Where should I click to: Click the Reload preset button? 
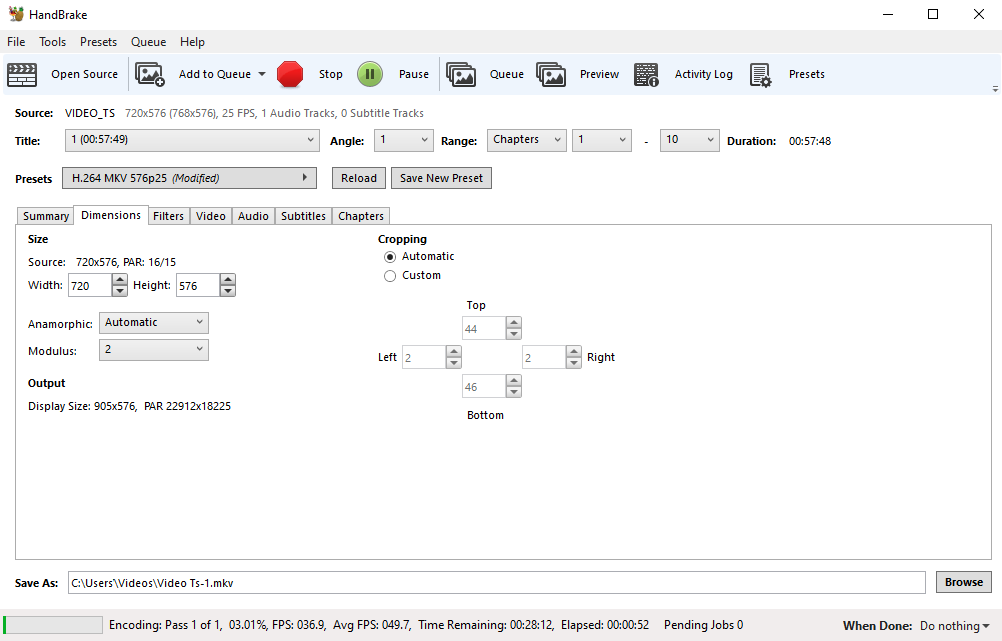(358, 178)
